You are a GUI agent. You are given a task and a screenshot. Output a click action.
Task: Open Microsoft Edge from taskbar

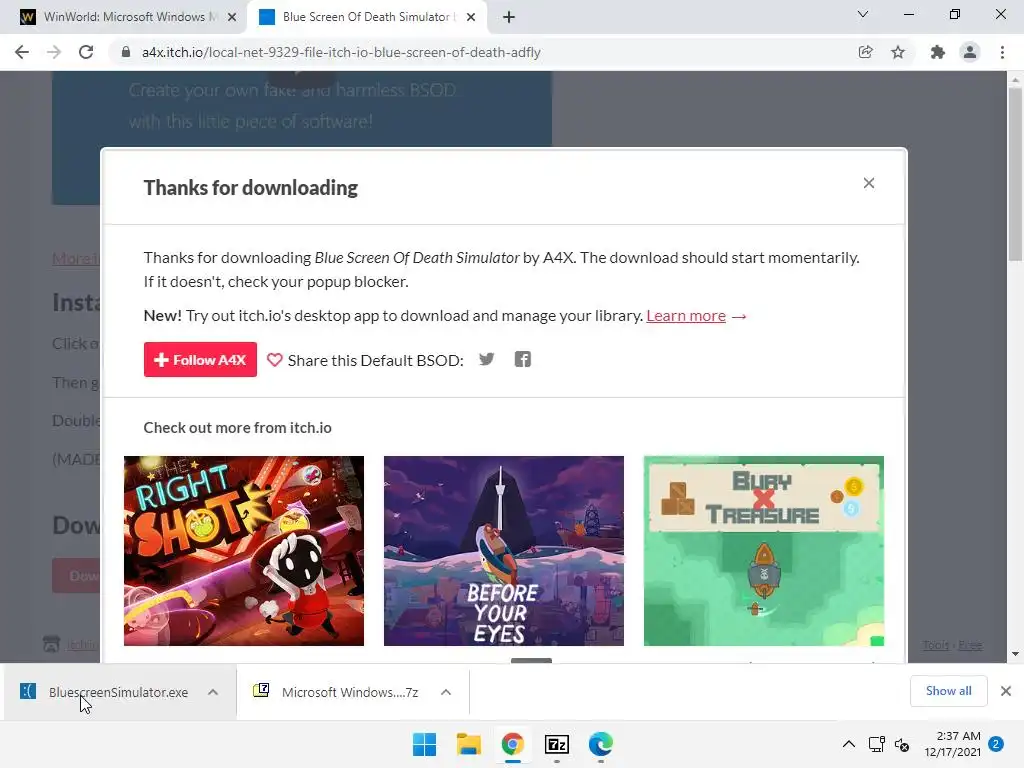coord(600,744)
